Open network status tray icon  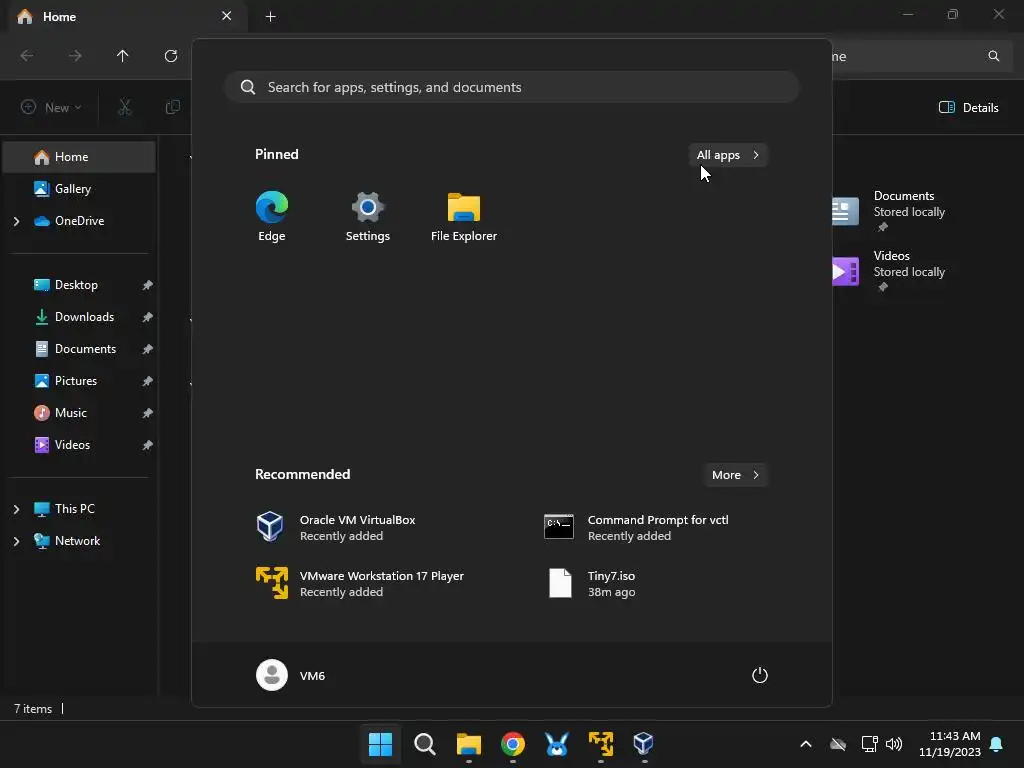point(869,744)
